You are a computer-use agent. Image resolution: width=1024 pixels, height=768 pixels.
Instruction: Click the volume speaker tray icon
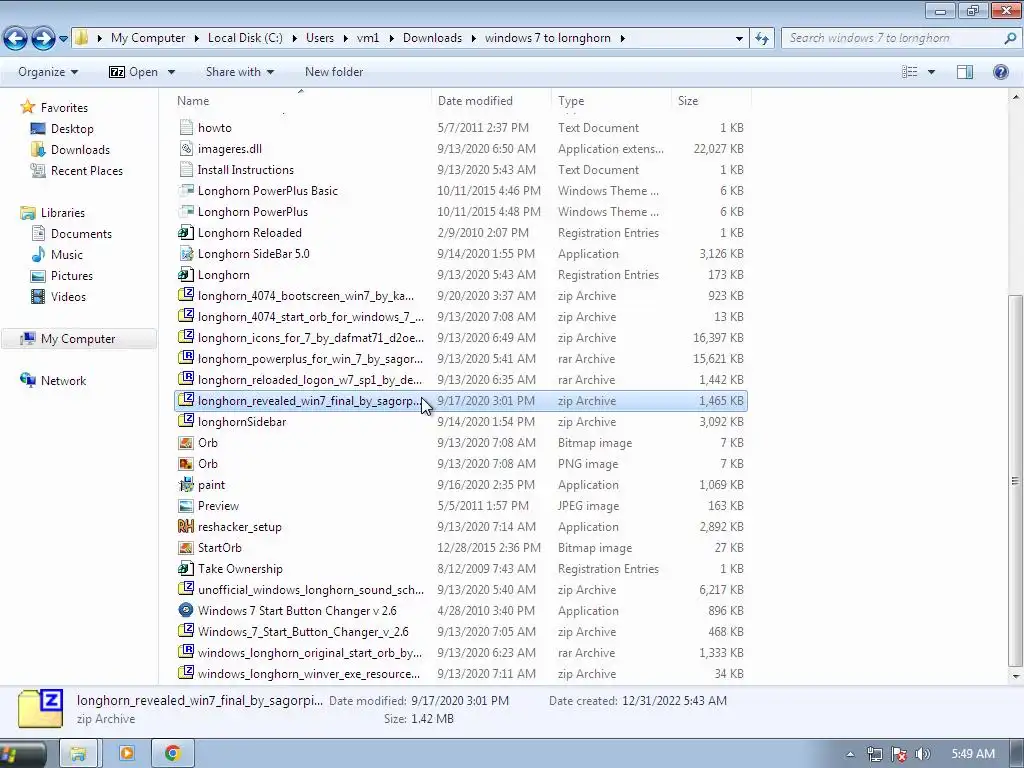[923, 754]
